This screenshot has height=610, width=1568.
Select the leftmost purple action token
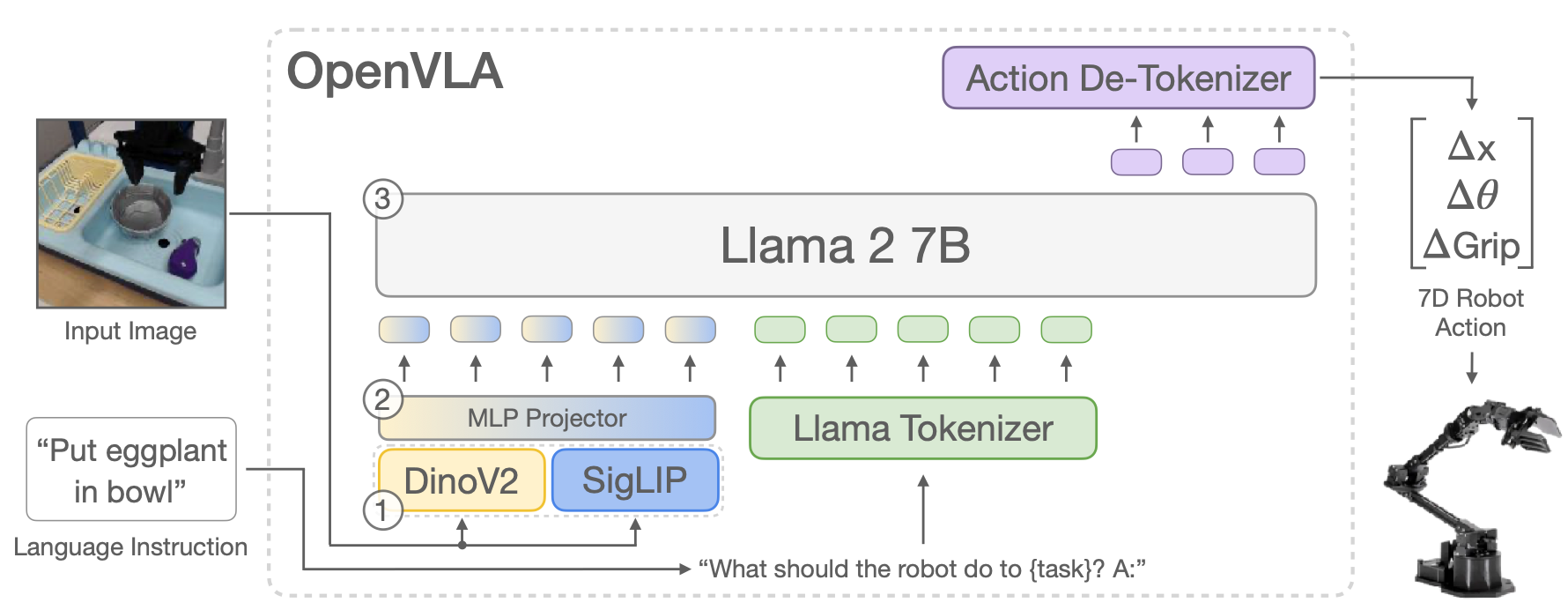point(1135,162)
